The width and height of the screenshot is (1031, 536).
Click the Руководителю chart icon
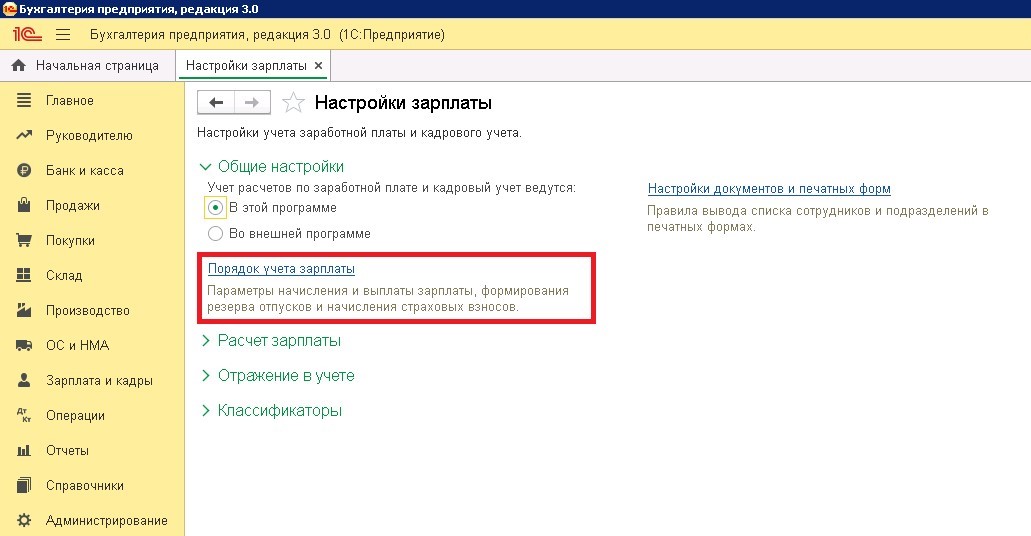(24, 135)
